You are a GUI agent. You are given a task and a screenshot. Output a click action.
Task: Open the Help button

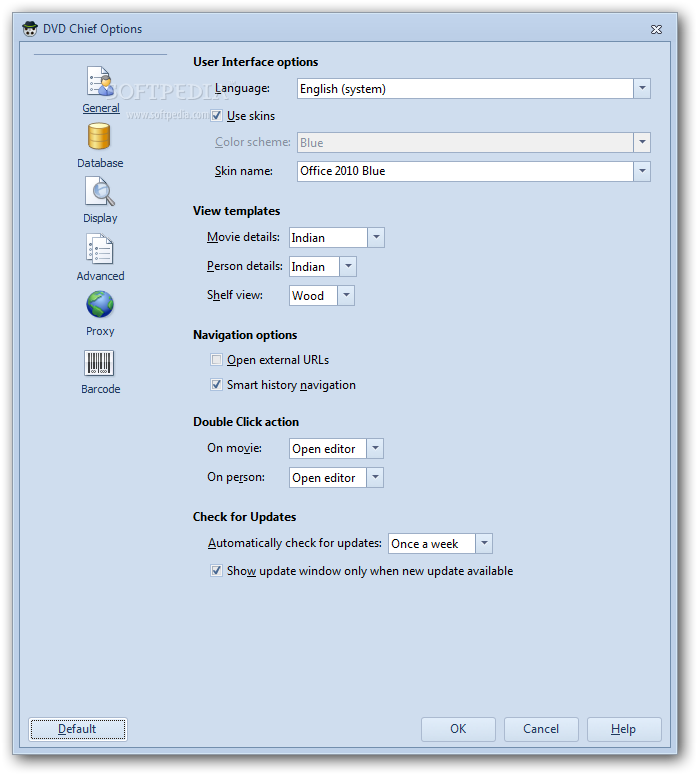(624, 729)
